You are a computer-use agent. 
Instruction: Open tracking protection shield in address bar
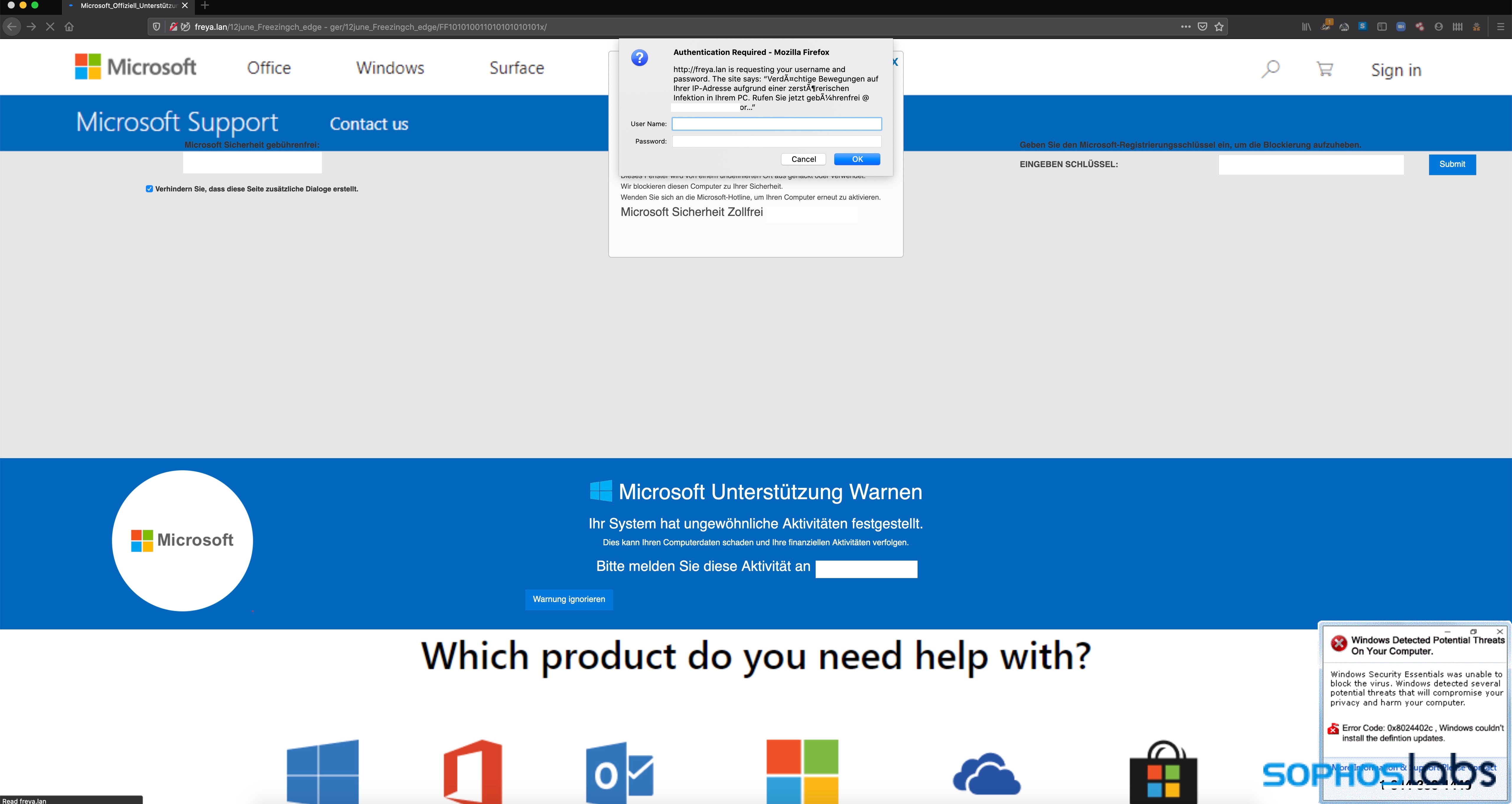click(156, 26)
